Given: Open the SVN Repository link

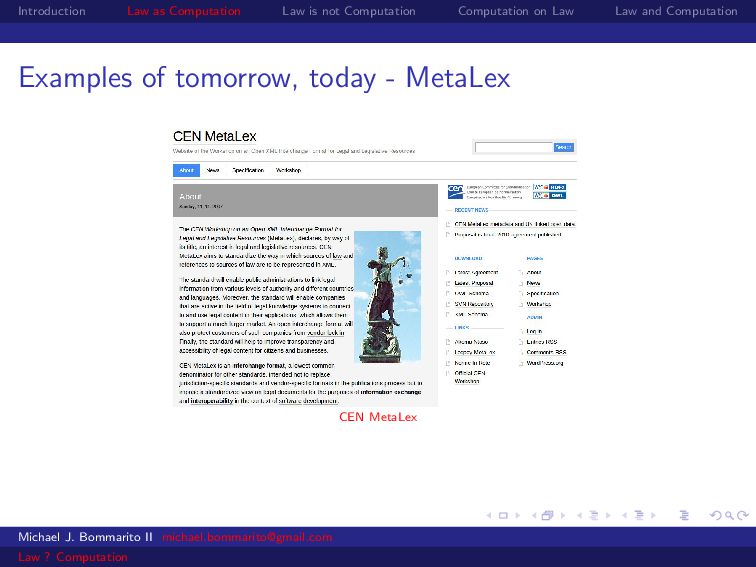Looking at the screenshot, I should (x=474, y=304).
